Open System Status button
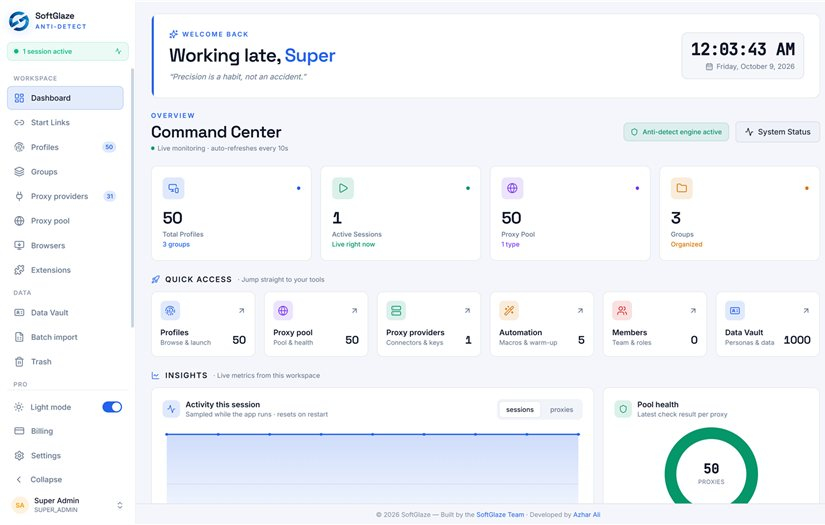Image resolution: width=825 pixels, height=525 pixels. (x=778, y=132)
